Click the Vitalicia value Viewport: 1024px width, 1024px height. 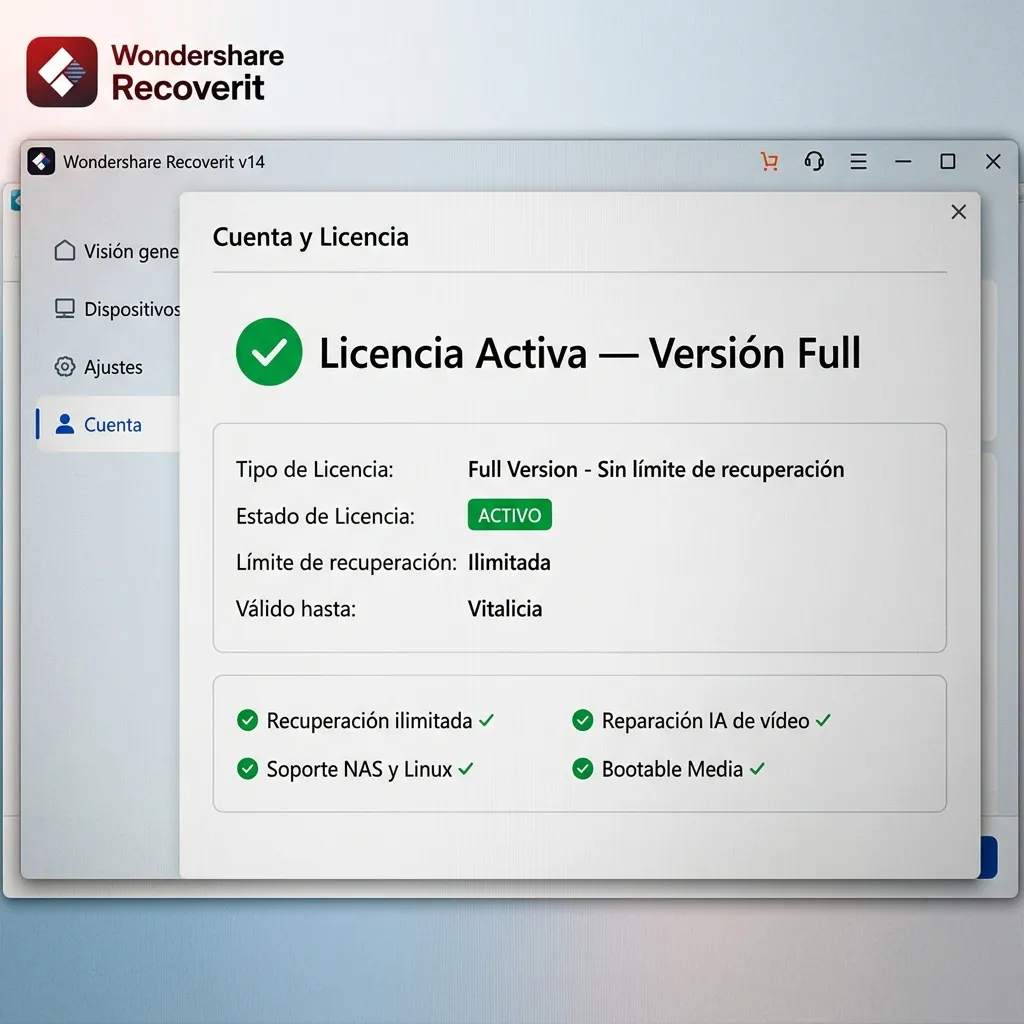pos(505,609)
